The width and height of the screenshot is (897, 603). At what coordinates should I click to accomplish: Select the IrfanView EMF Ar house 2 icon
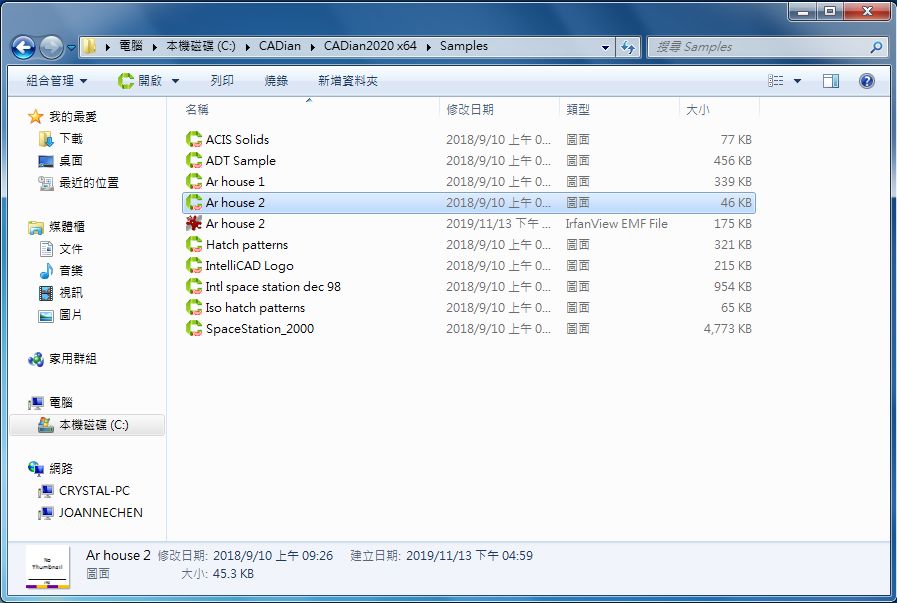click(194, 223)
